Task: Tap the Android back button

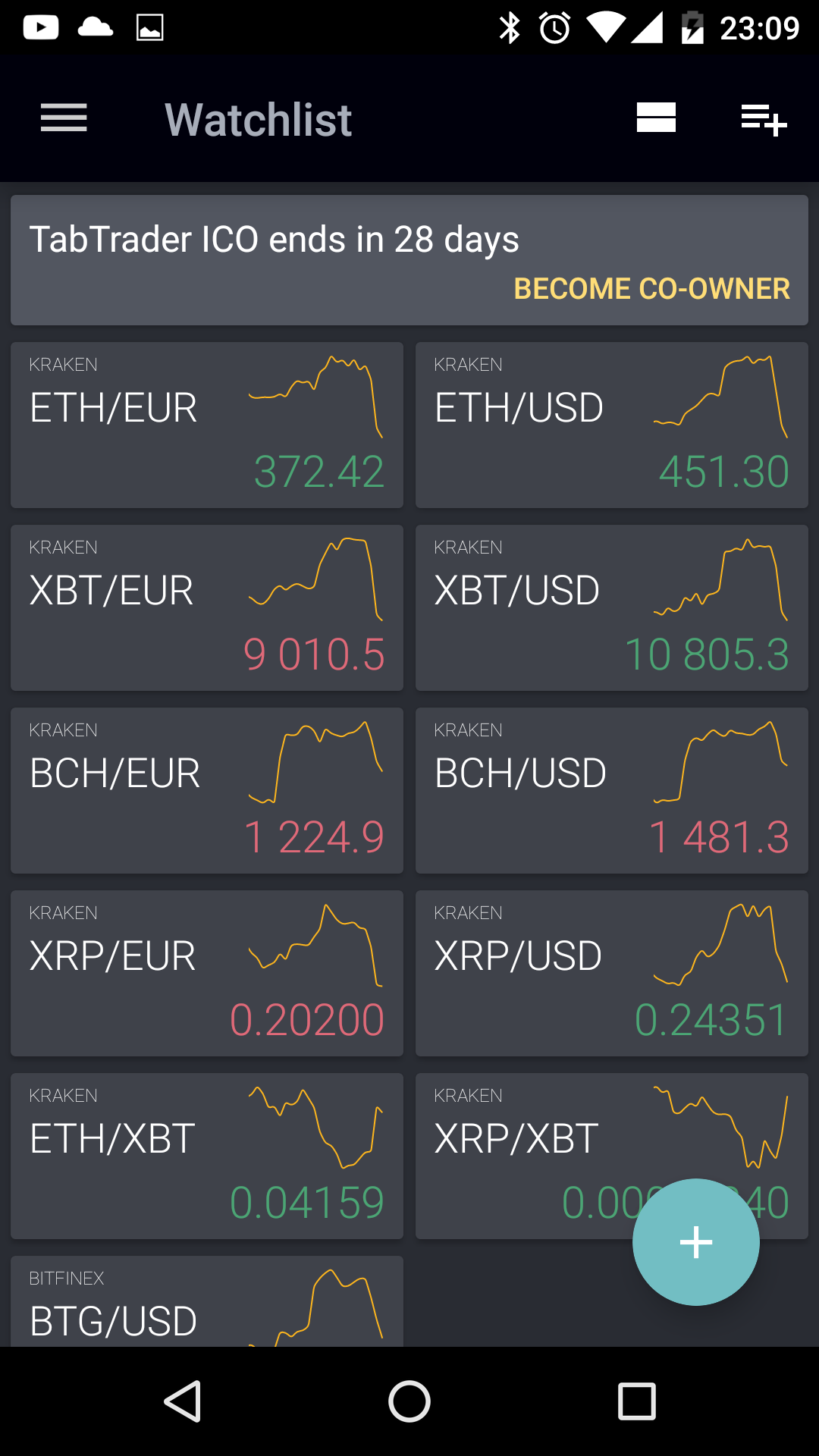Action: click(183, 1401)
